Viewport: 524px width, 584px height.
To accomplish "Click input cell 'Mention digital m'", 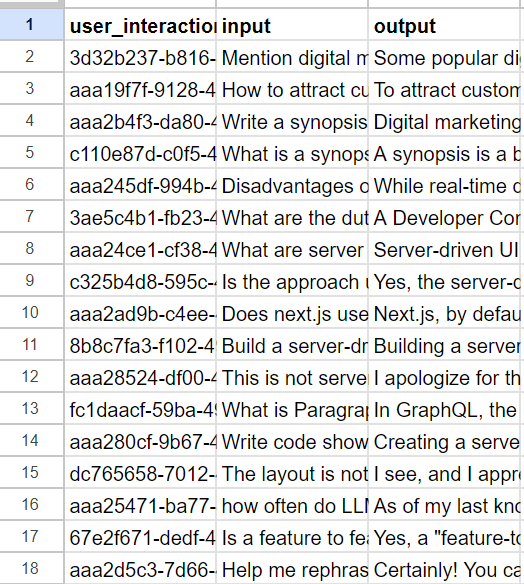I will [x=292, y=57].
